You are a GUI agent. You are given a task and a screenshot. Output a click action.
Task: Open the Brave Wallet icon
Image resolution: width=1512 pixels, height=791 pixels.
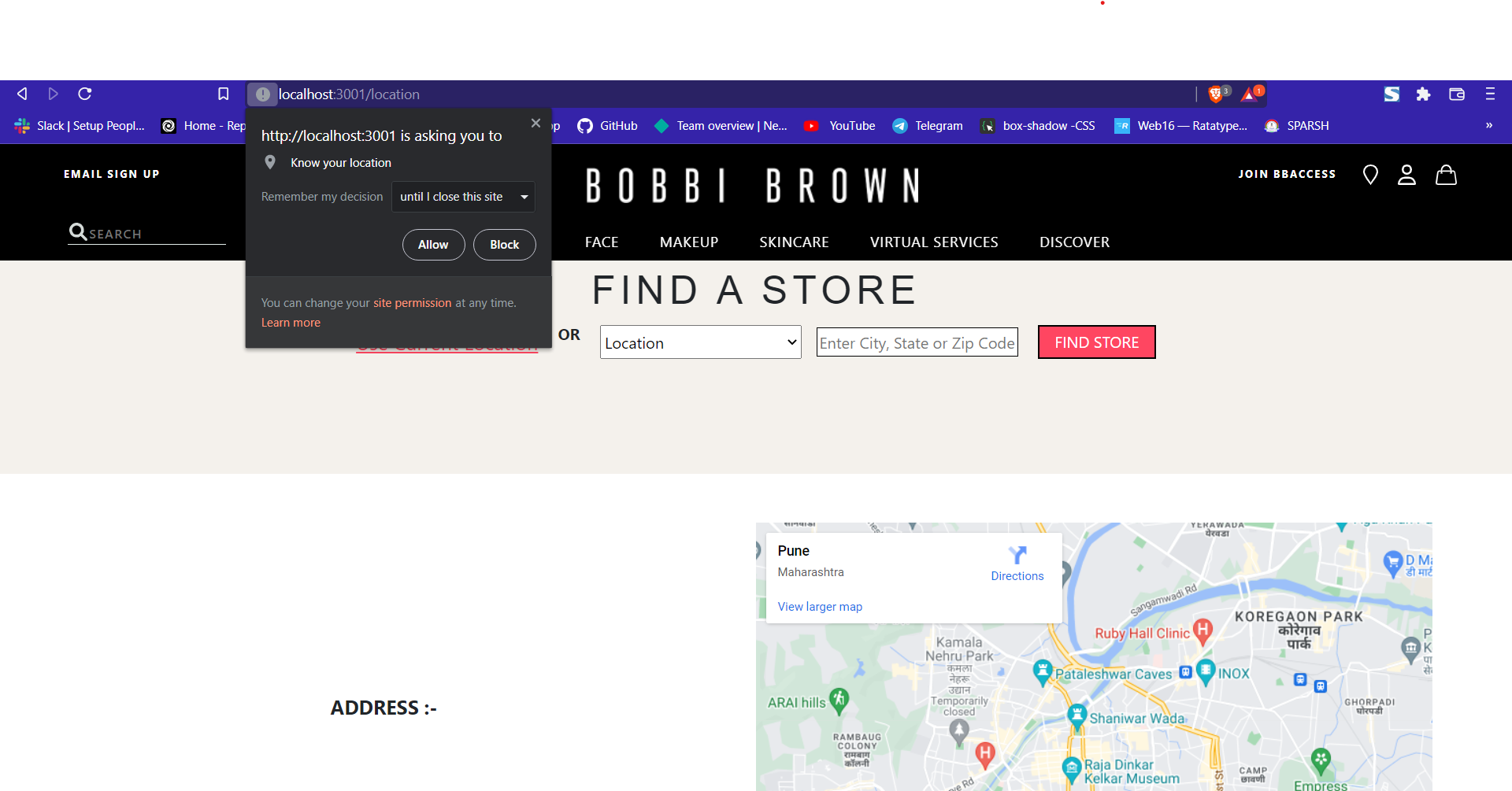[x=1457, y=94]
